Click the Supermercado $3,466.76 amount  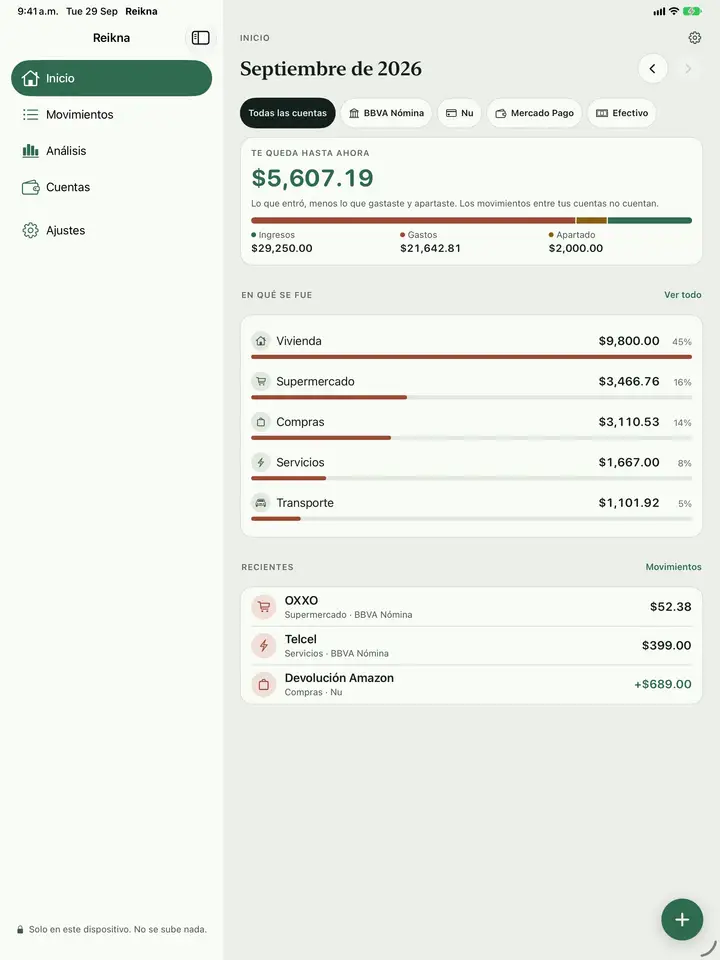629,381
